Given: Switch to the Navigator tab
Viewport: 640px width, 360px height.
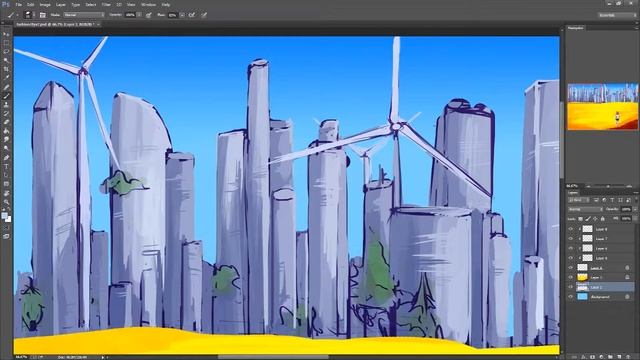Looking at the screenshot, I should pos(576,28).
